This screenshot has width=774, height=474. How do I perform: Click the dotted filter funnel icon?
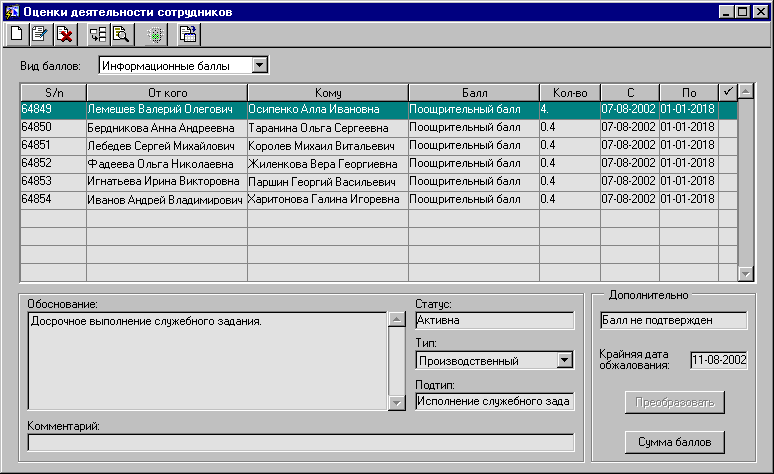pos(155,35)
